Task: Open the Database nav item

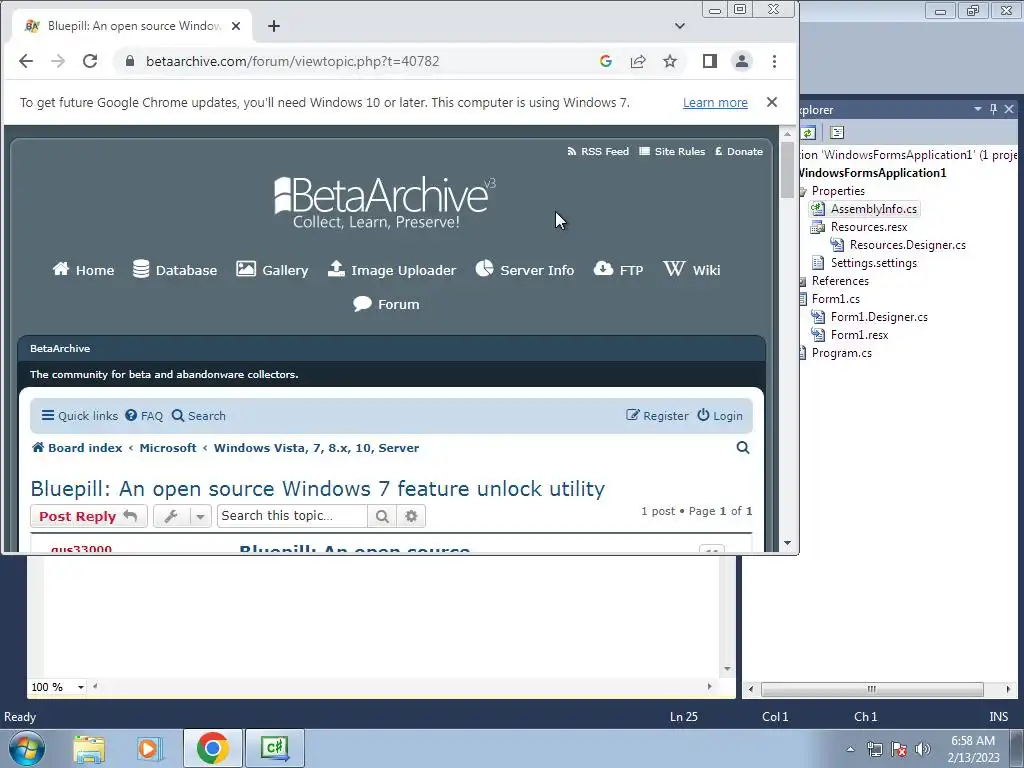Action: pyautogui.click(x=175, y=270)
